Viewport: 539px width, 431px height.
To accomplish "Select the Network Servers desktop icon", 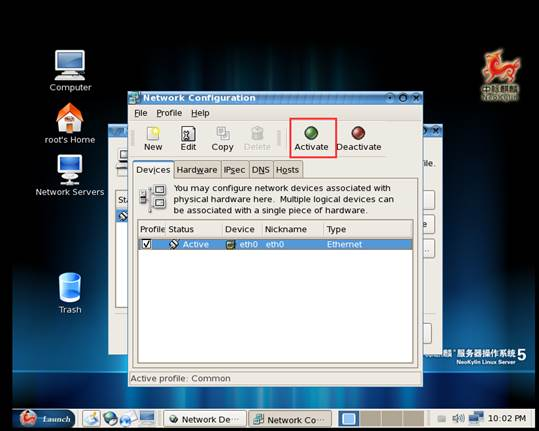I will (x=70, y=176).
